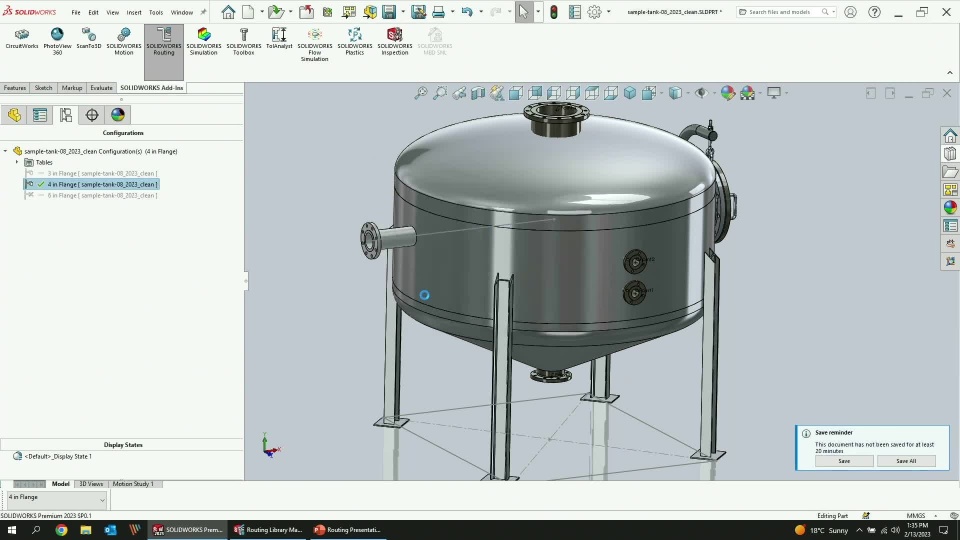This screenshot has height=540, width=960.
Task: Switch to the Evaluate tab
Action: click(x=101, y=88)
